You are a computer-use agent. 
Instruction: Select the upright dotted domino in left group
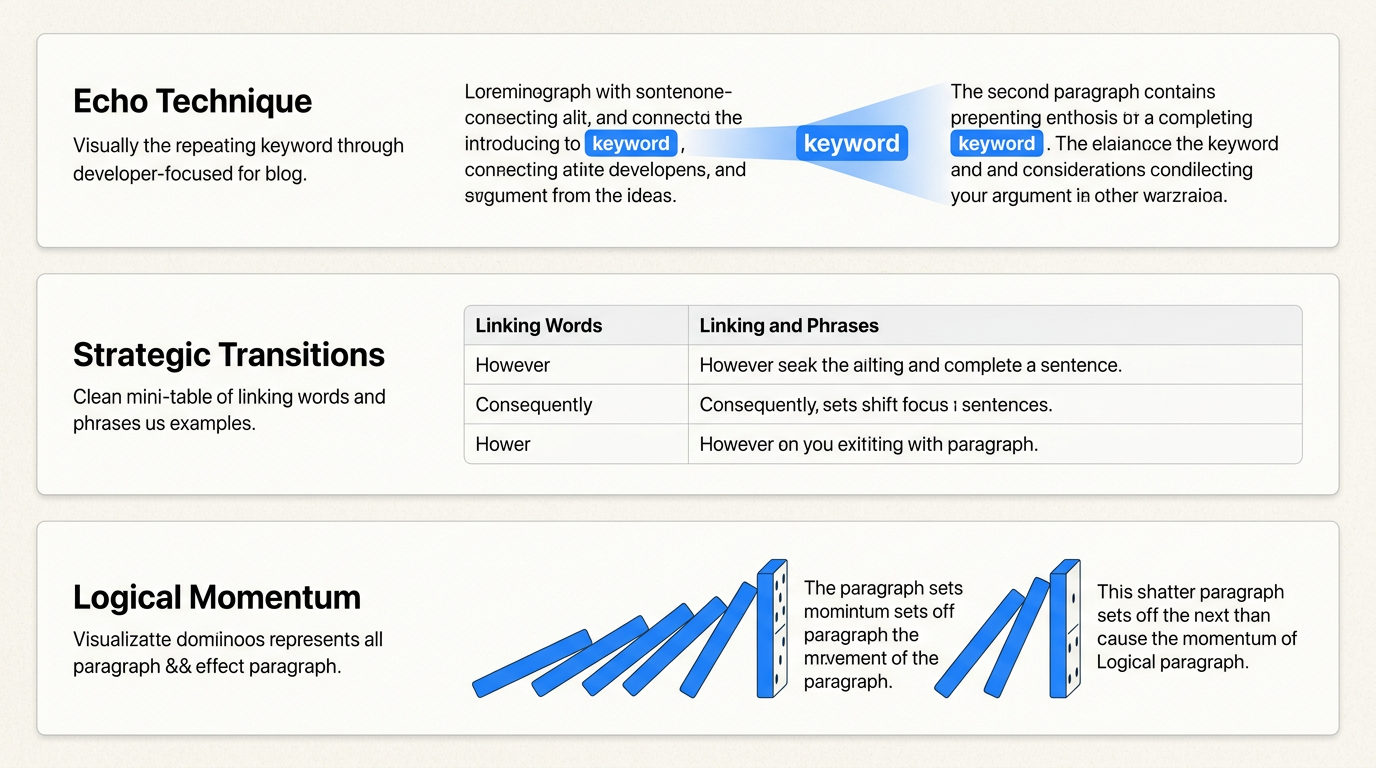click(x=772, y=628)
